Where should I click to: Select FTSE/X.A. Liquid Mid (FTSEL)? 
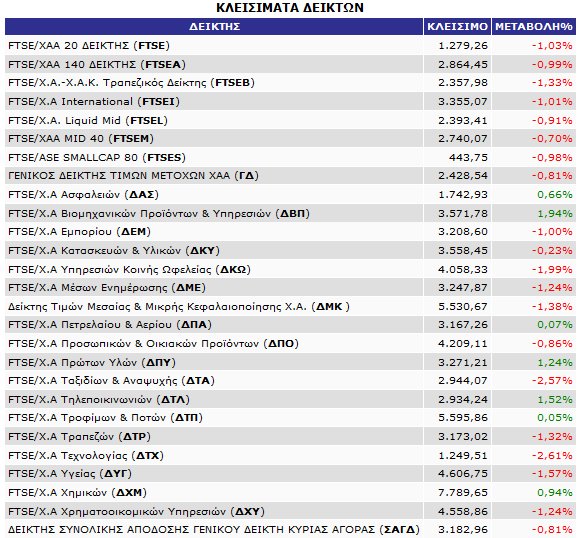tap(88, 120)
